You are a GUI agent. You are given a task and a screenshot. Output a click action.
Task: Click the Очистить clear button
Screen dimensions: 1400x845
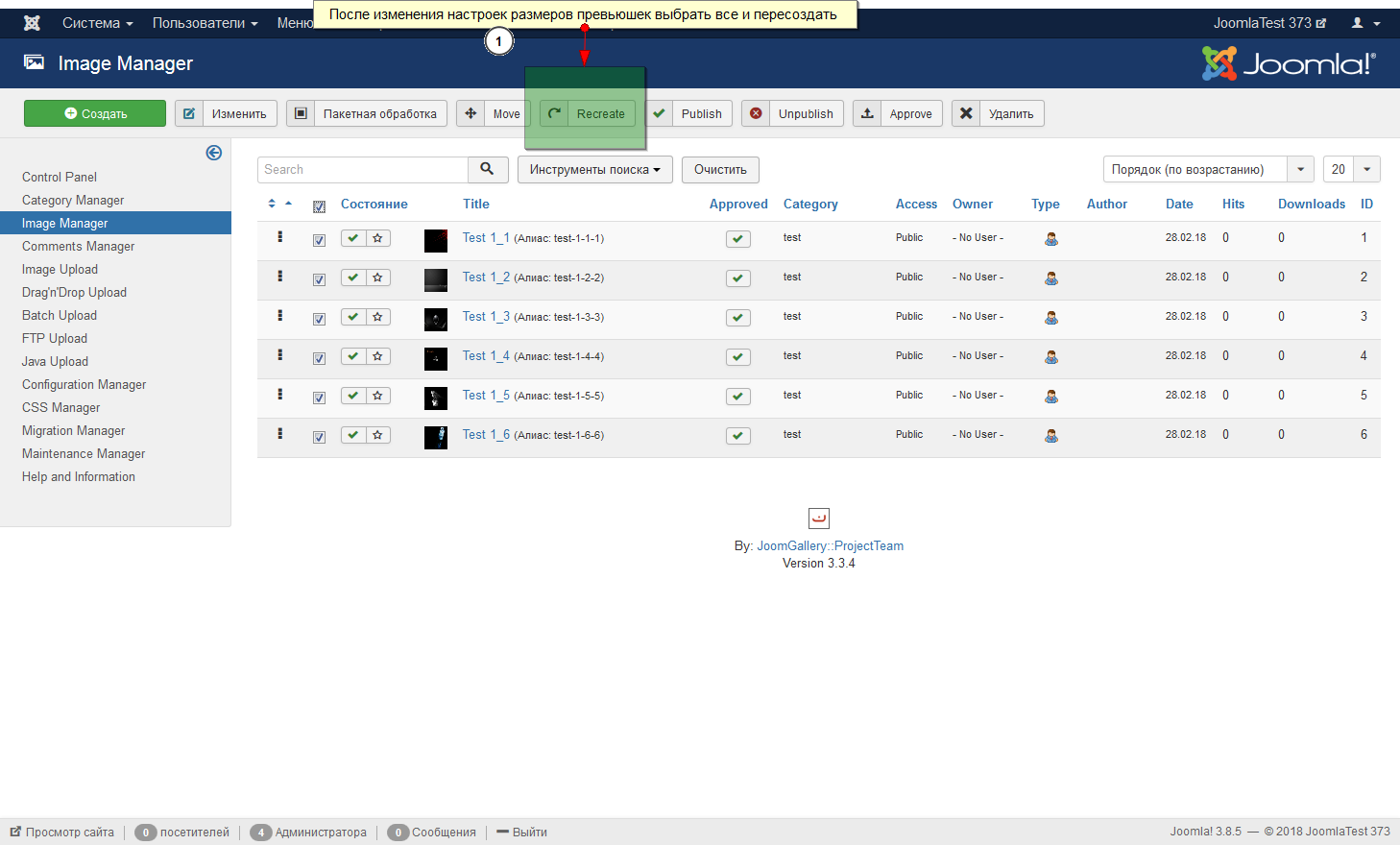point(720,170)
